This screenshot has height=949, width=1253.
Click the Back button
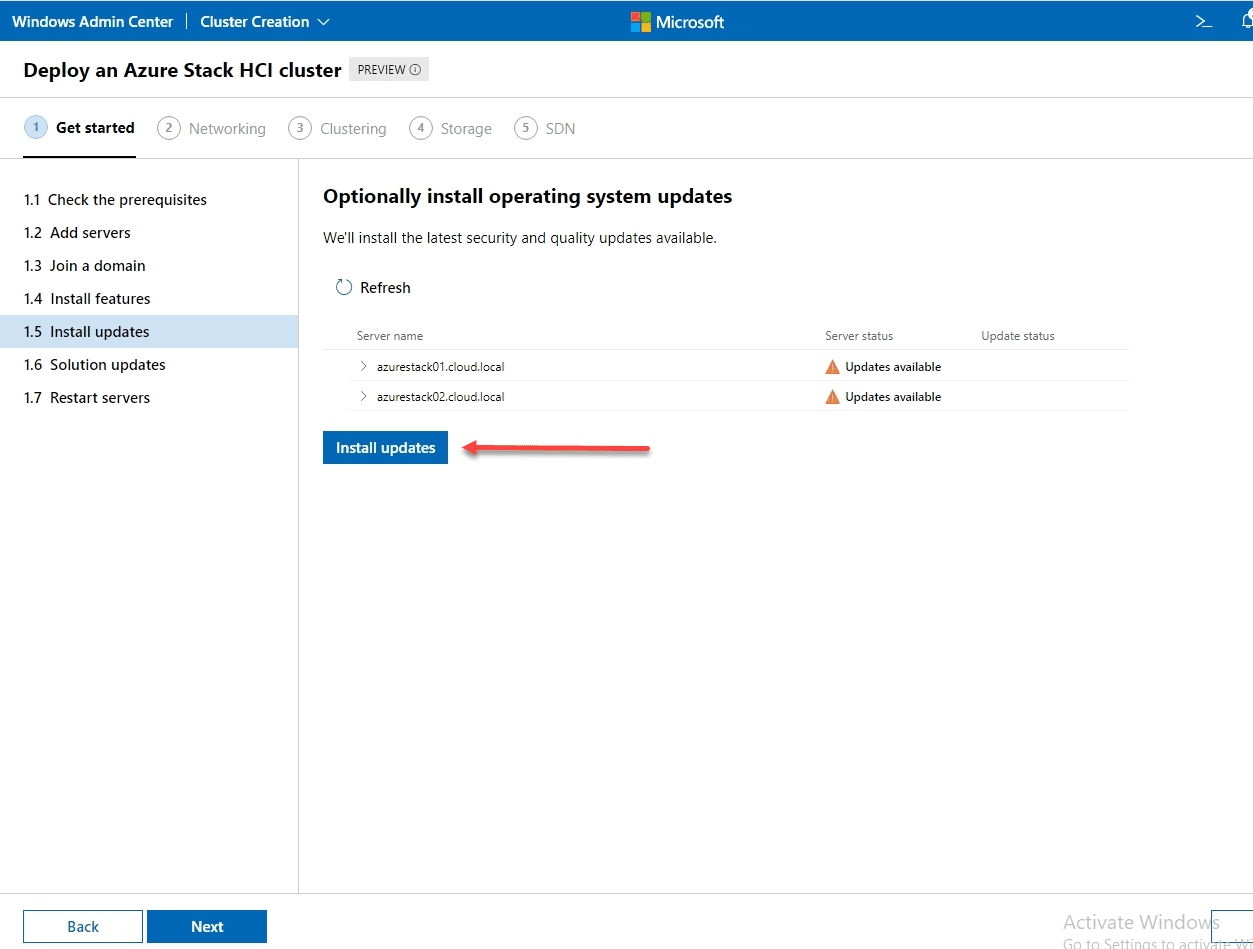[83, 926]
